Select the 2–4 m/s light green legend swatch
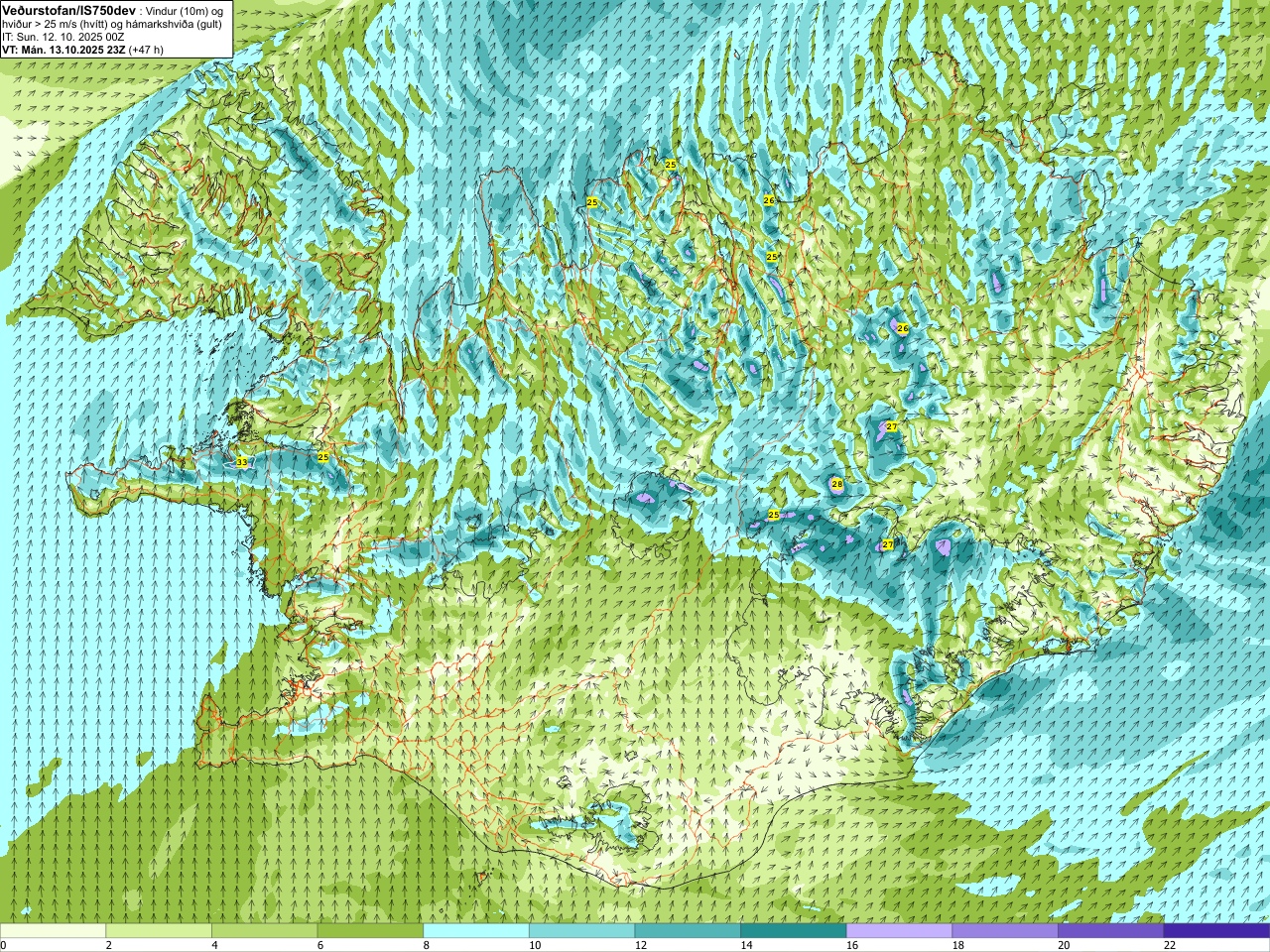1270x952 pixels. tap(159, 931)
